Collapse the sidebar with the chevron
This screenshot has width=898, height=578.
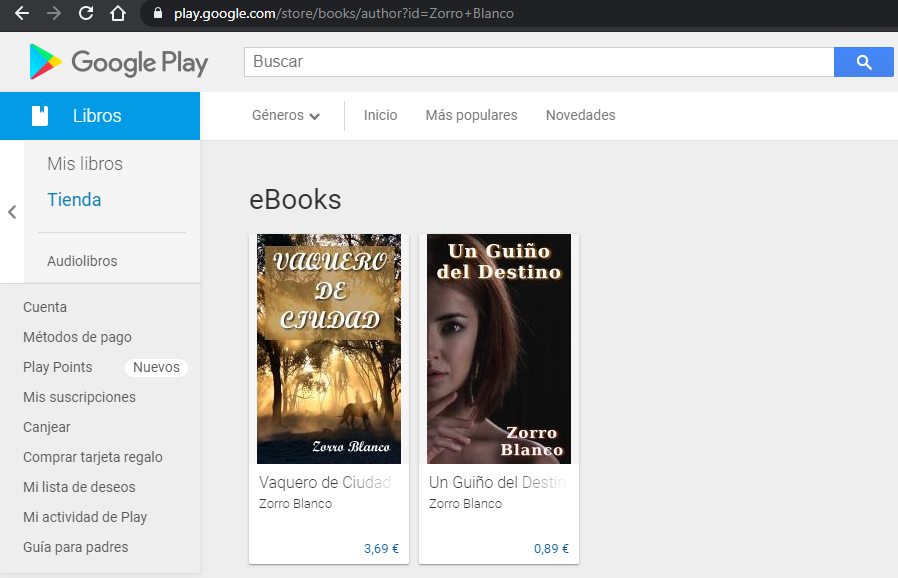click(x=11, y=211)
